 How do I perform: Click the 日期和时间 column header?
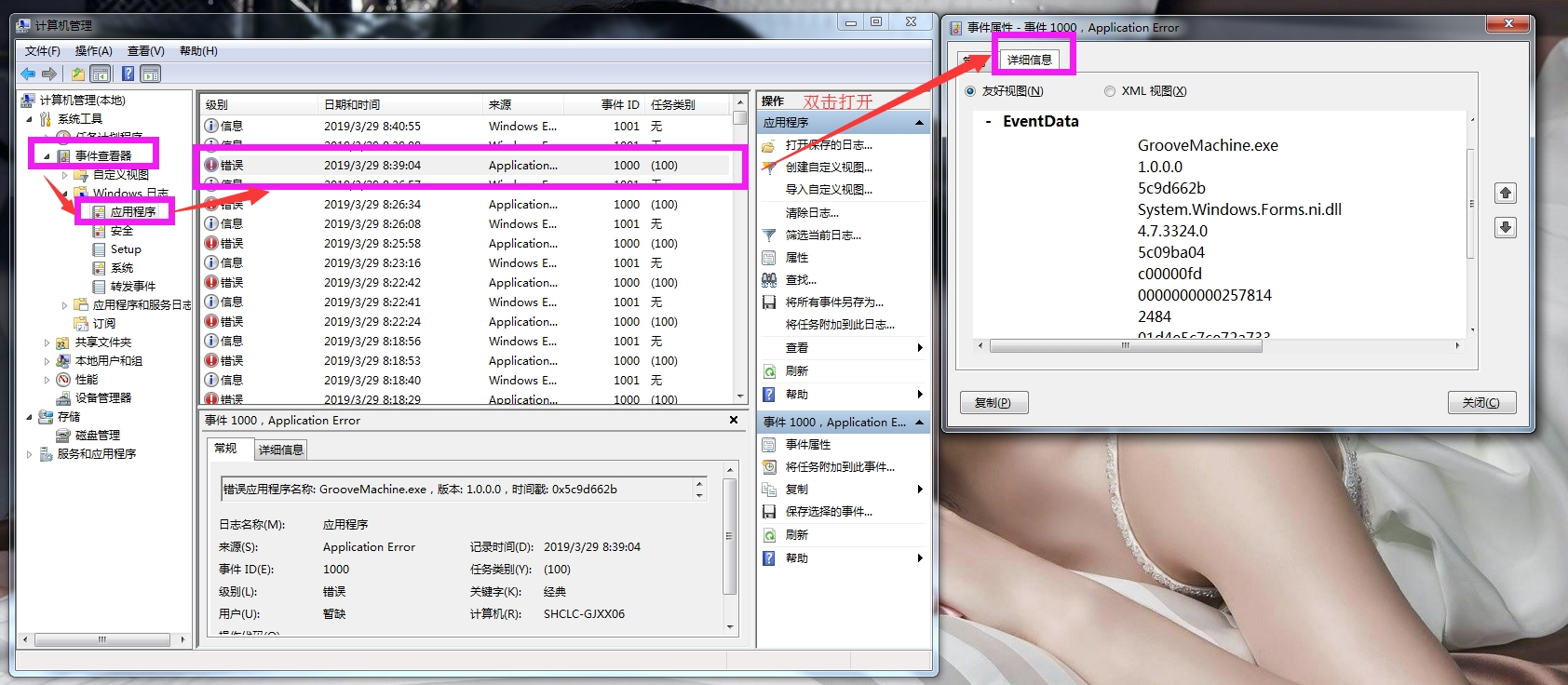pos(352,105)
